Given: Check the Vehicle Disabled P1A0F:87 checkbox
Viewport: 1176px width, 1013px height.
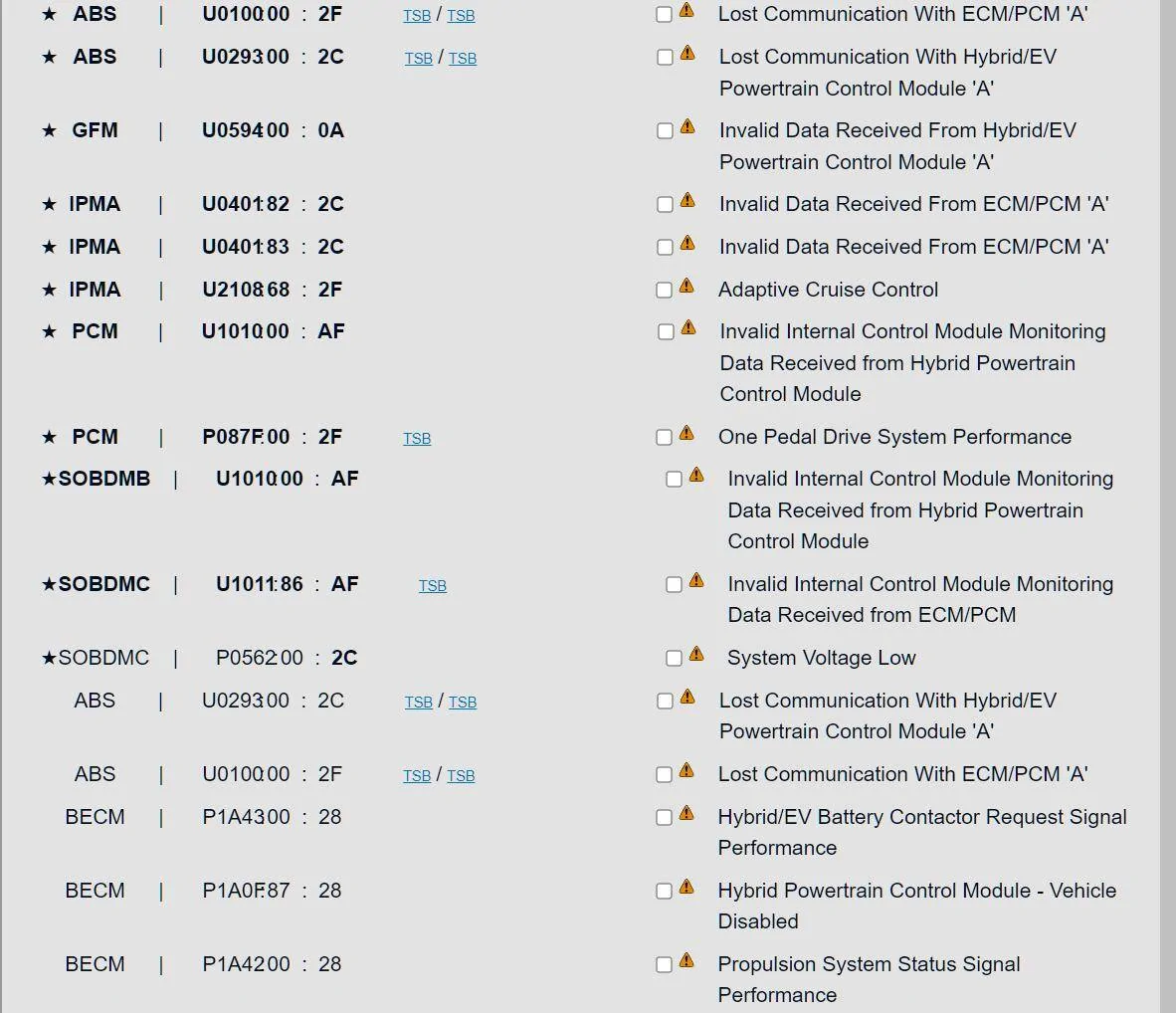Looking at the screenshot, I should [664, 892].
